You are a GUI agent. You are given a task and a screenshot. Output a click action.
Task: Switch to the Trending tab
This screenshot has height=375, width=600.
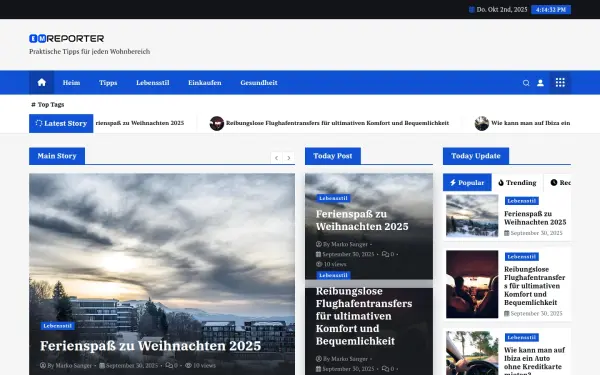click(x=517, y=183)
